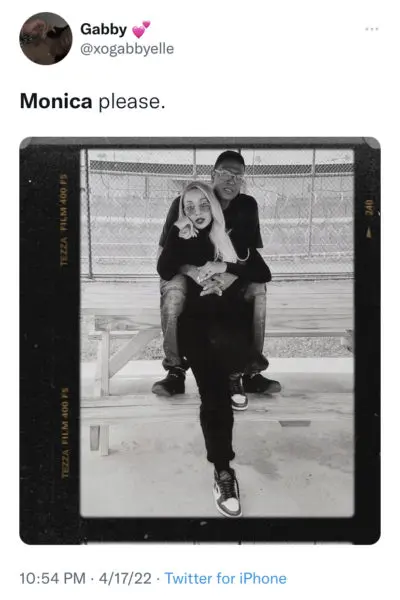Select the bold word Monica

[x=56, y=101]
